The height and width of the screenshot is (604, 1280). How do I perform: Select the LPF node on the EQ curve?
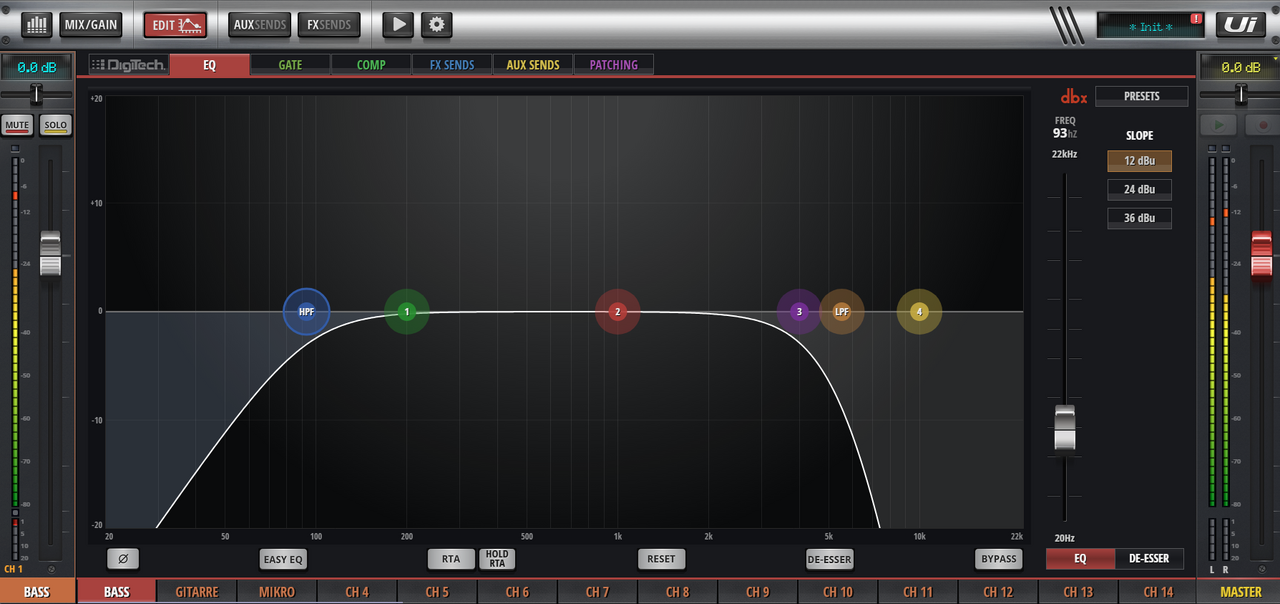pyautogui.click(x=841, y=312)
